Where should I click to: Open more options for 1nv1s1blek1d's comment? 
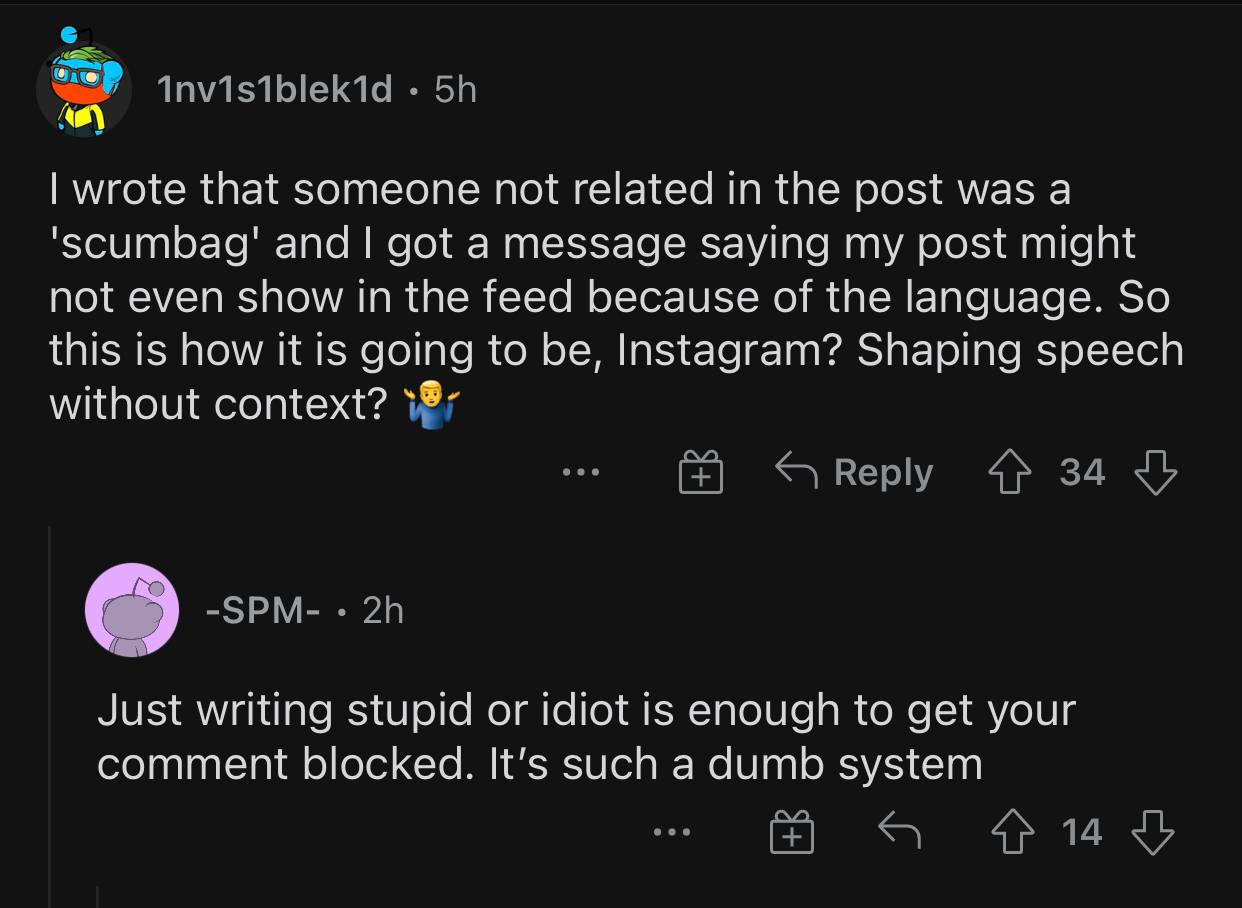(581, 472)
